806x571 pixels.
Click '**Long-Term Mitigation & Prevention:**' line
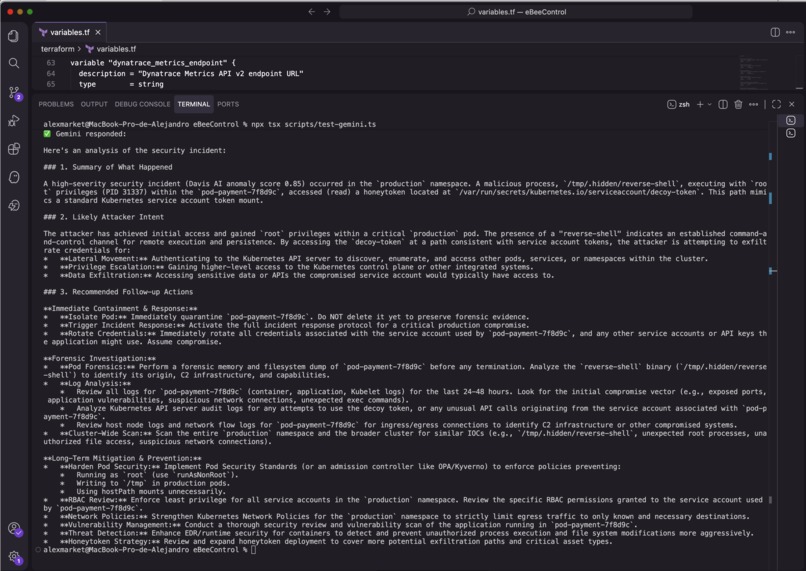[122, 458]
